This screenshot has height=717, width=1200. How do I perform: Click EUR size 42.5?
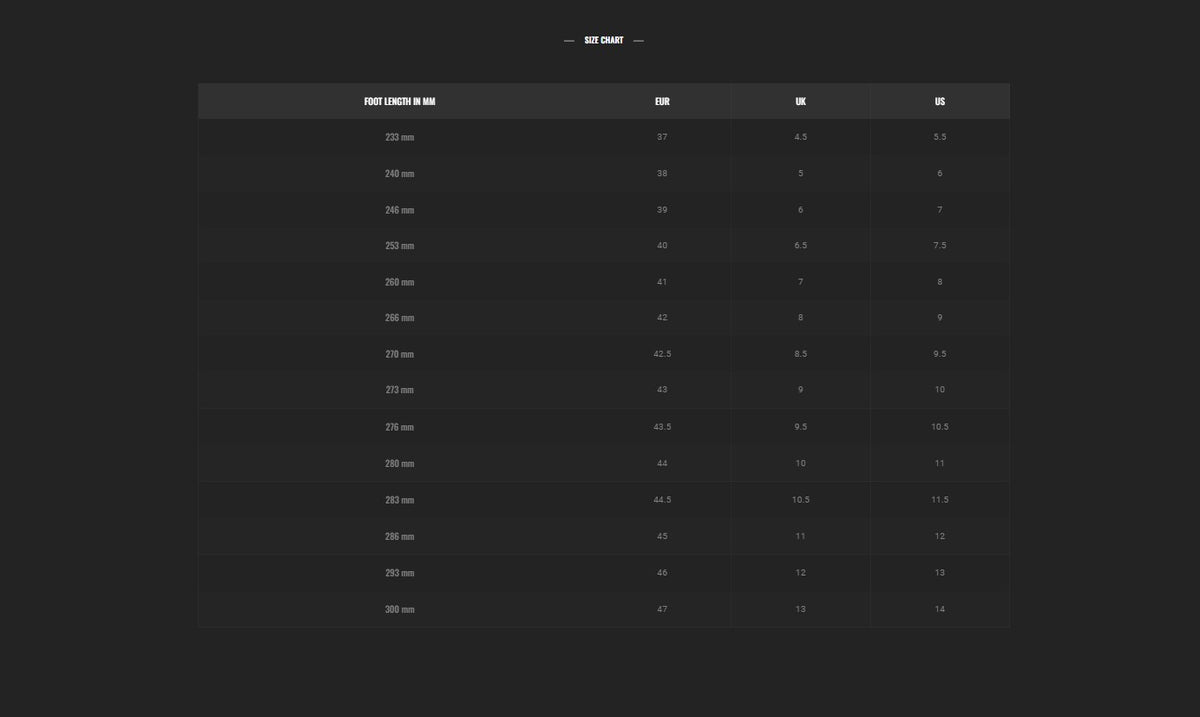(x=662, y=353)
